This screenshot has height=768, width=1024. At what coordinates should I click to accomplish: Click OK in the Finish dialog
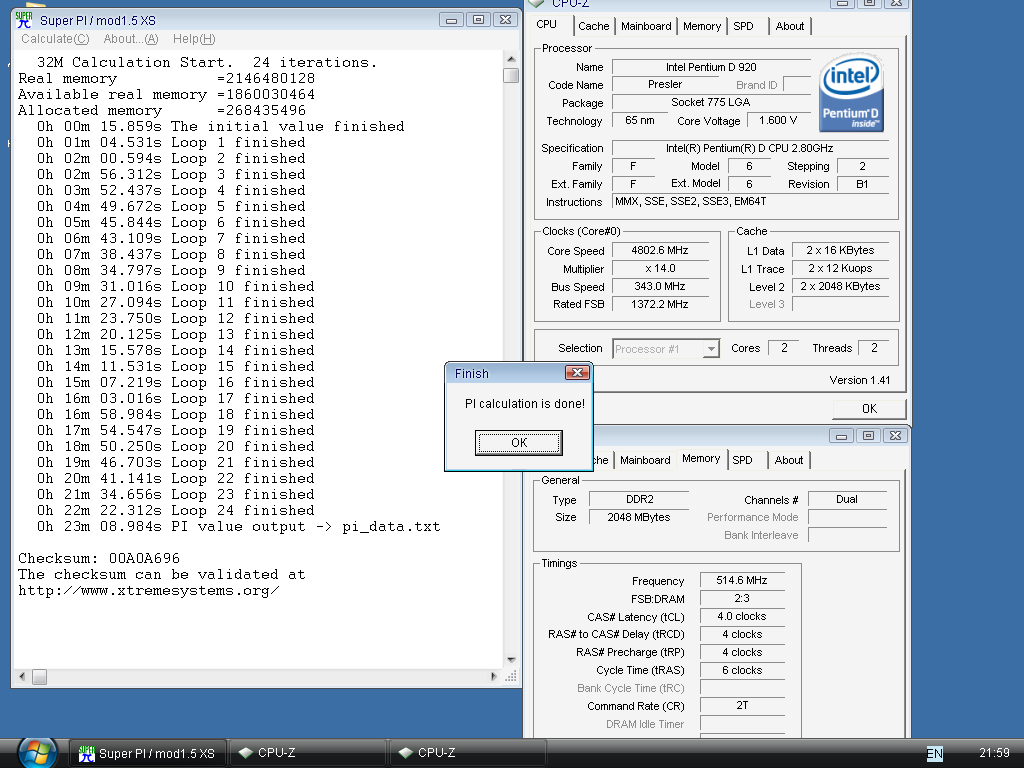(519, 443)
